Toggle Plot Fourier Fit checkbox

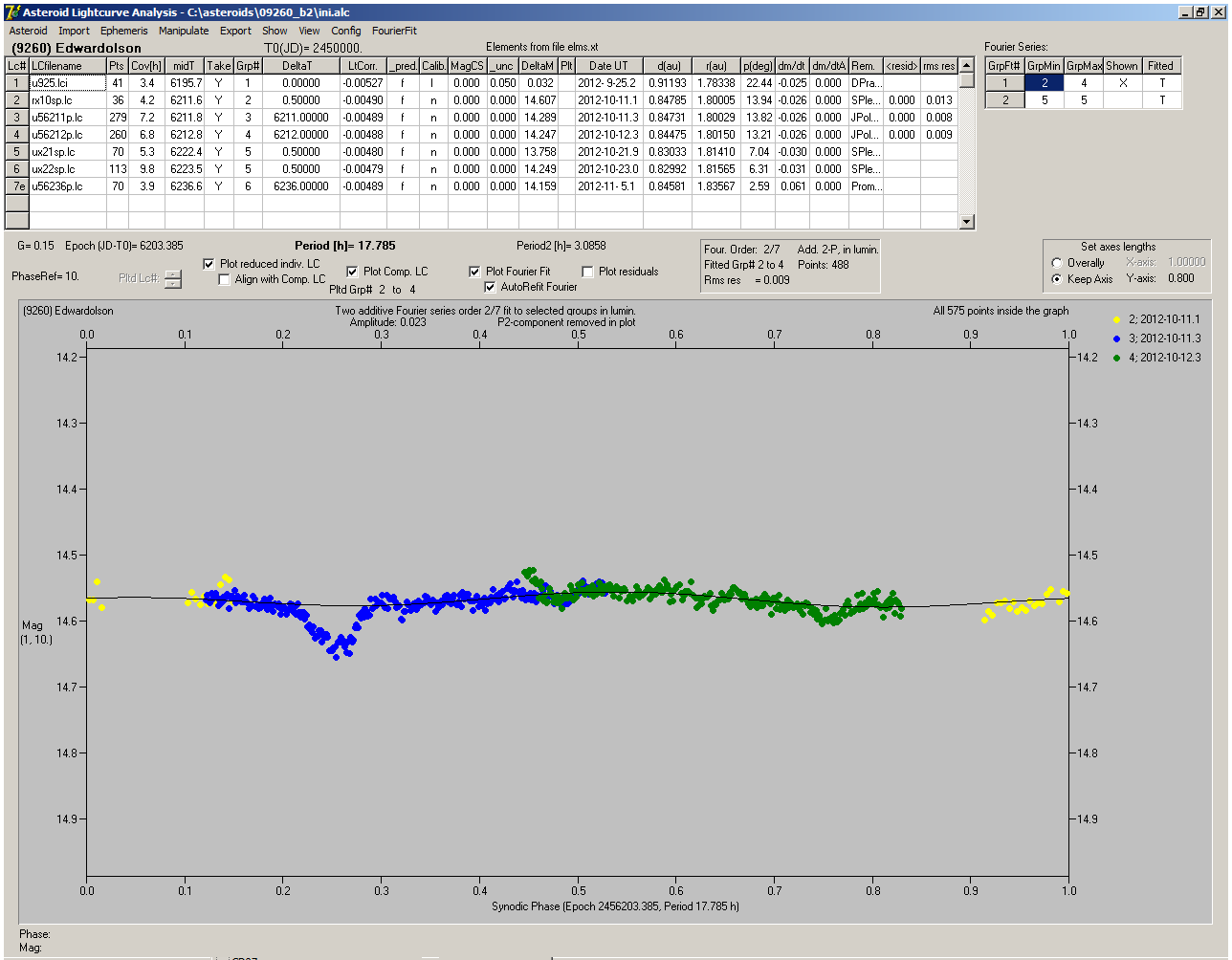tap(475, 272)
